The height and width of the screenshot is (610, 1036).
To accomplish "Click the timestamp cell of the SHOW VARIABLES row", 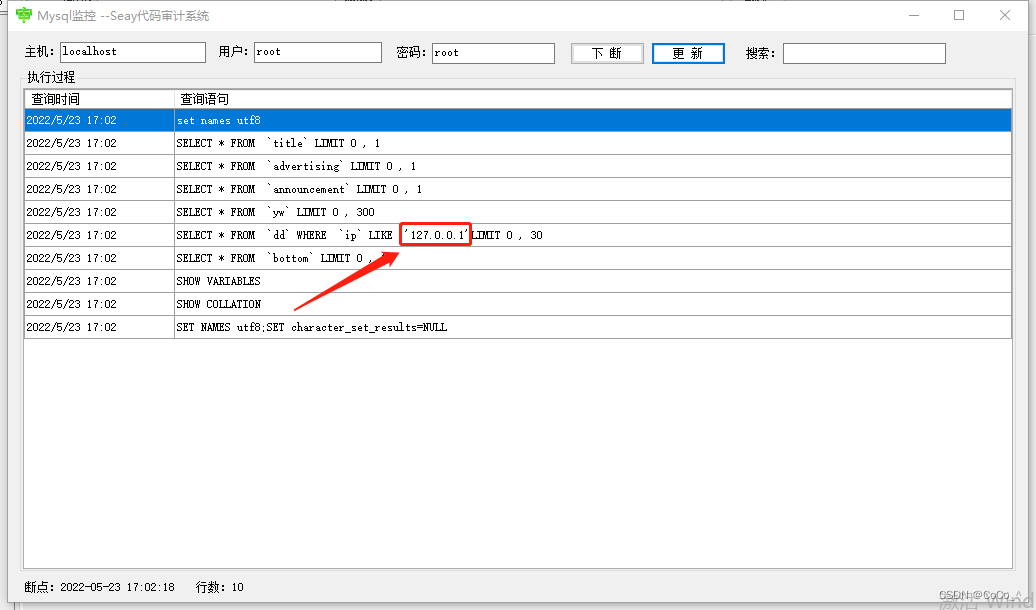I will [99, 282].
